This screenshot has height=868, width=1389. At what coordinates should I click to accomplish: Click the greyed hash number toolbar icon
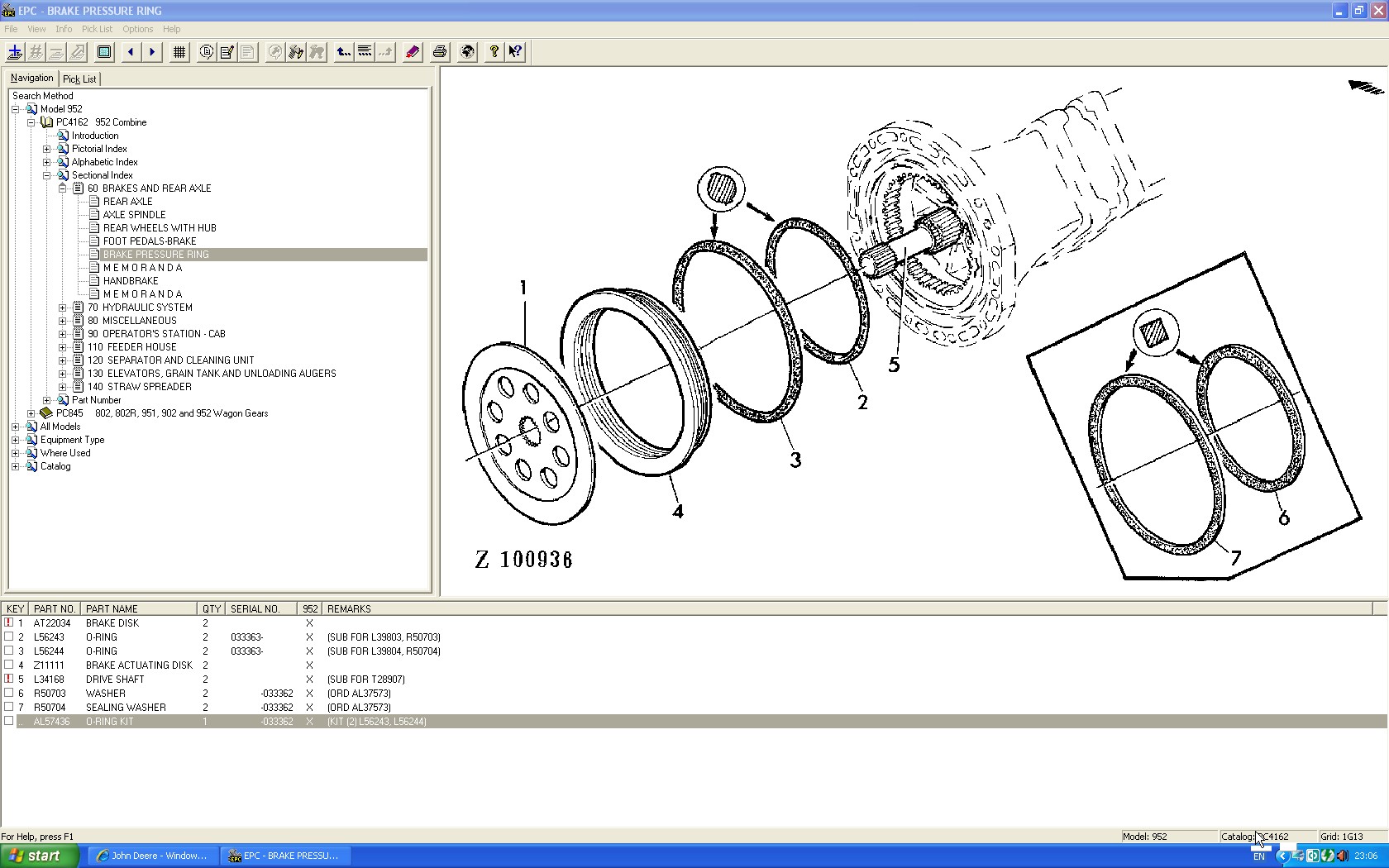pyautogui.click(x=36, y=52)
